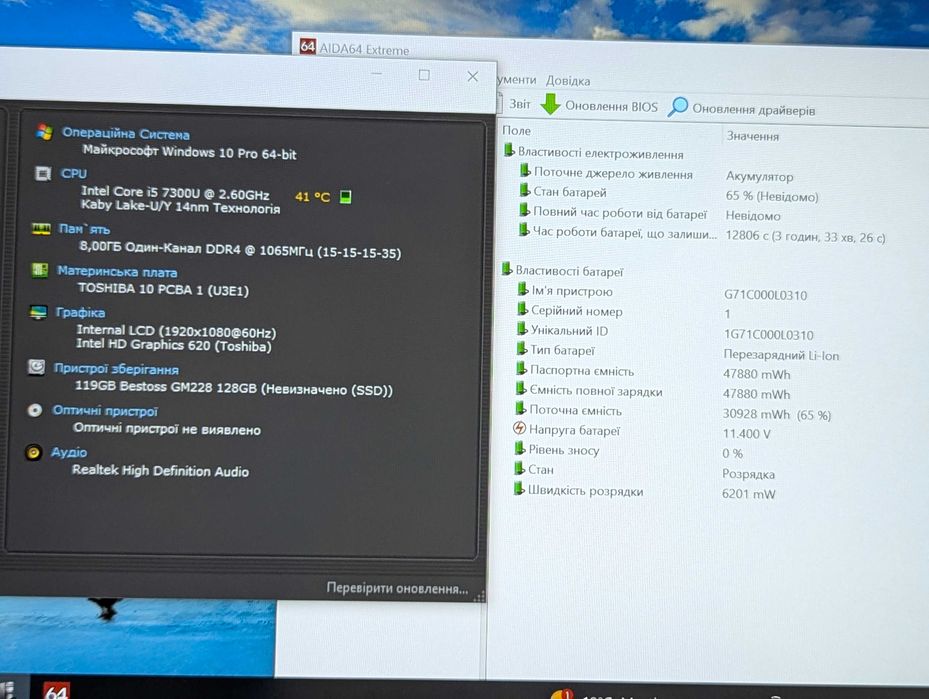Click the Властивості електроживлення group icon
The width and height of the screenshot is (929, 699).
508,150
